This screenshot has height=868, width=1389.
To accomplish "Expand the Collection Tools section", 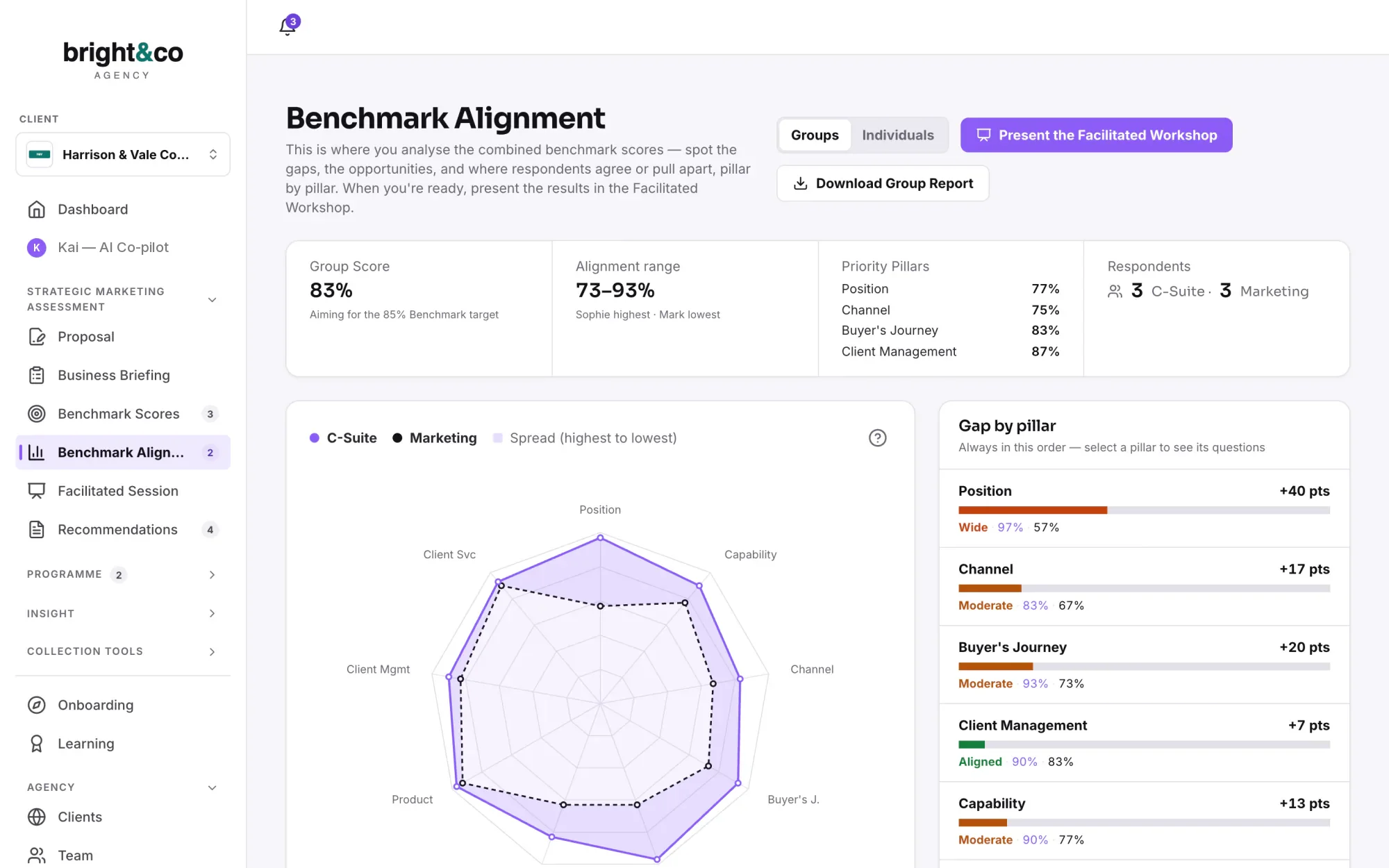I will pyautogui.click(x=212, y=651).
